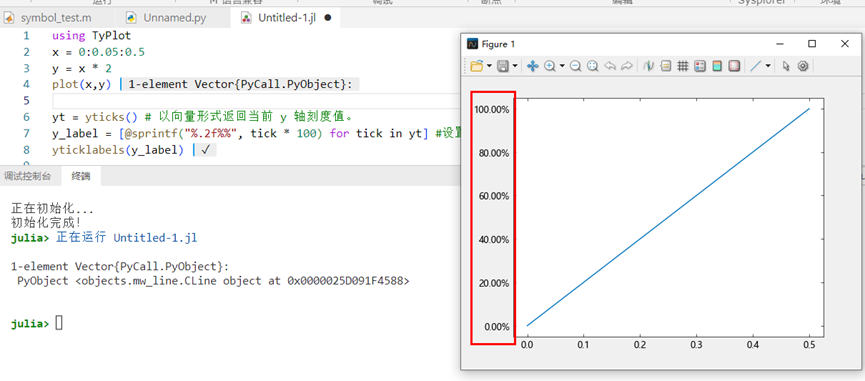Click the open file folder icon in Figure 1
Viewport: 865px width, 381px height.
(477, 66)
